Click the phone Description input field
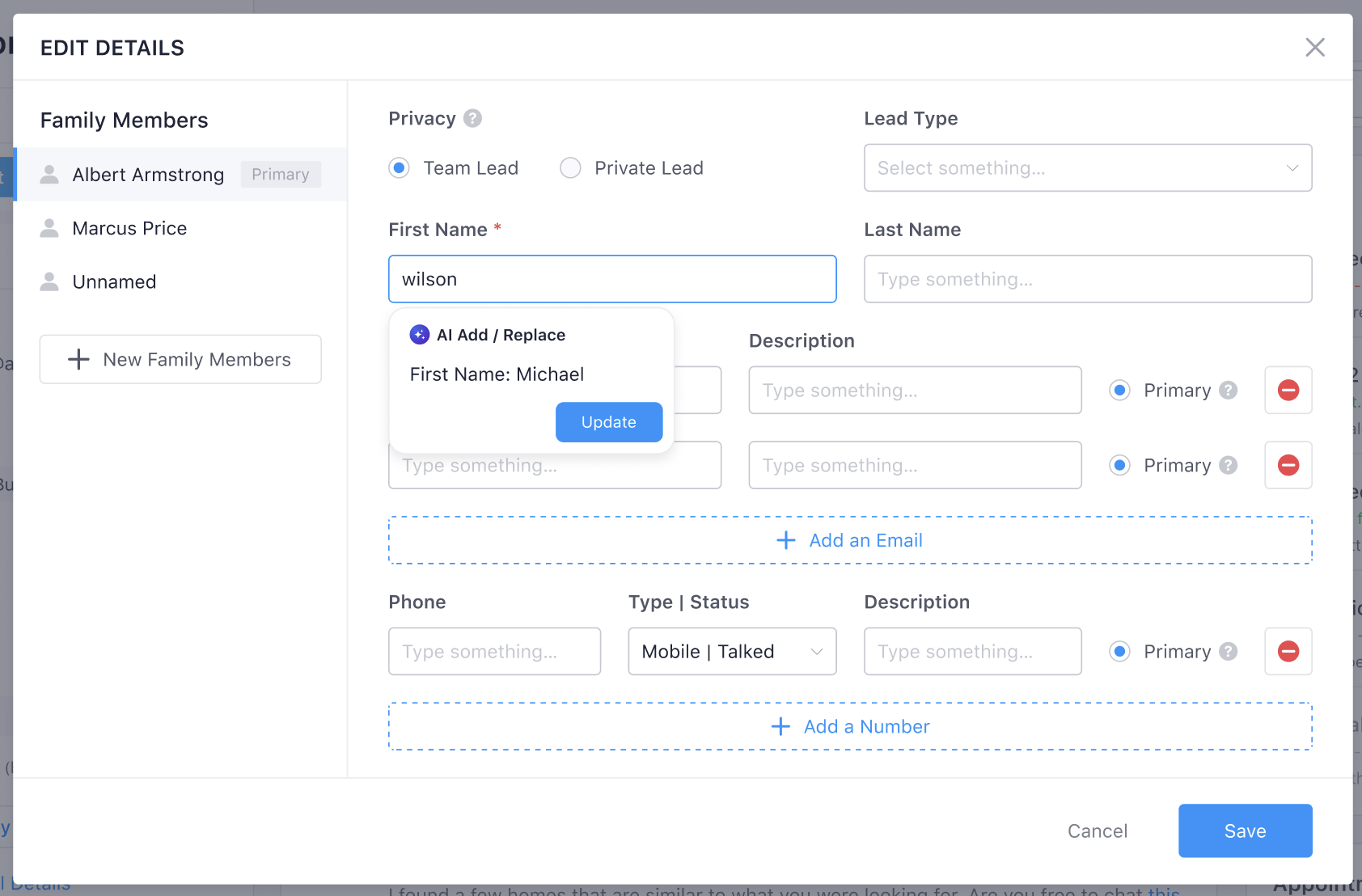The height and width of the screenshot is (896, 1362). tap(972, 652)
